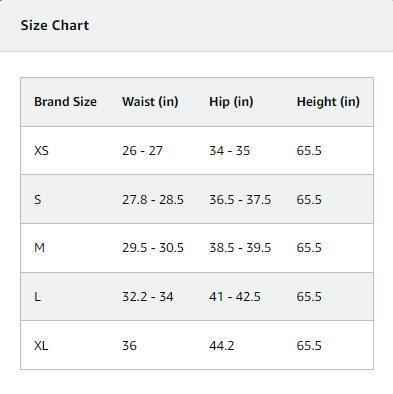Select the XL size row label
The width and height of the screenshot is (393, 394).
point(41,346)
